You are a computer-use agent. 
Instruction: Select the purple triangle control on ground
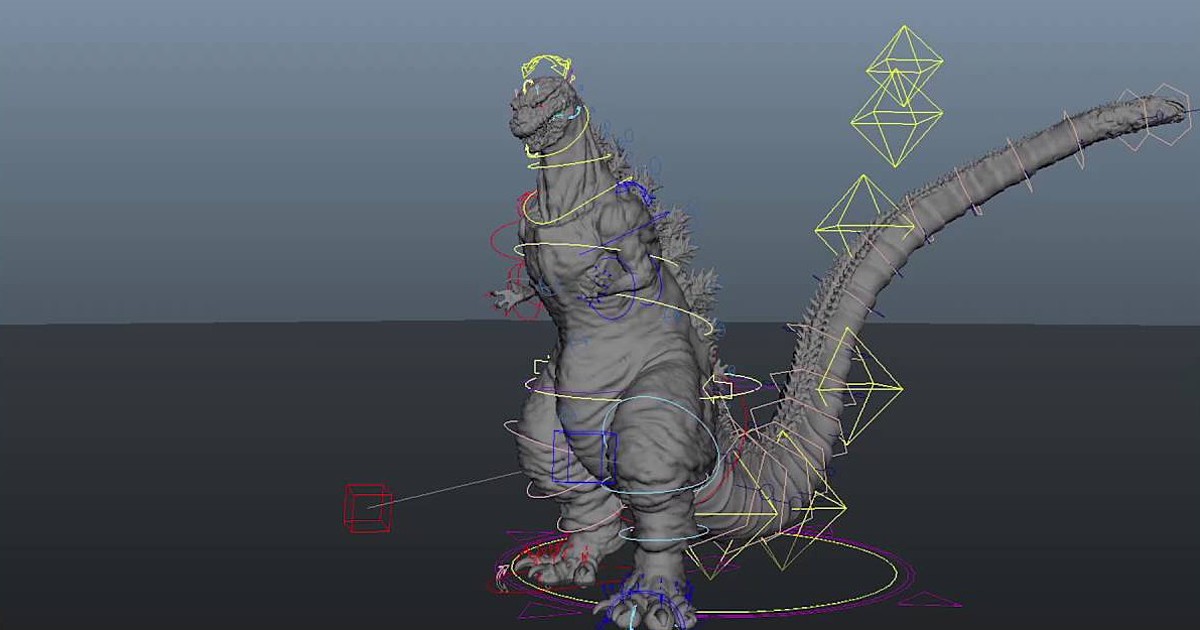click(x=930, y=600)
